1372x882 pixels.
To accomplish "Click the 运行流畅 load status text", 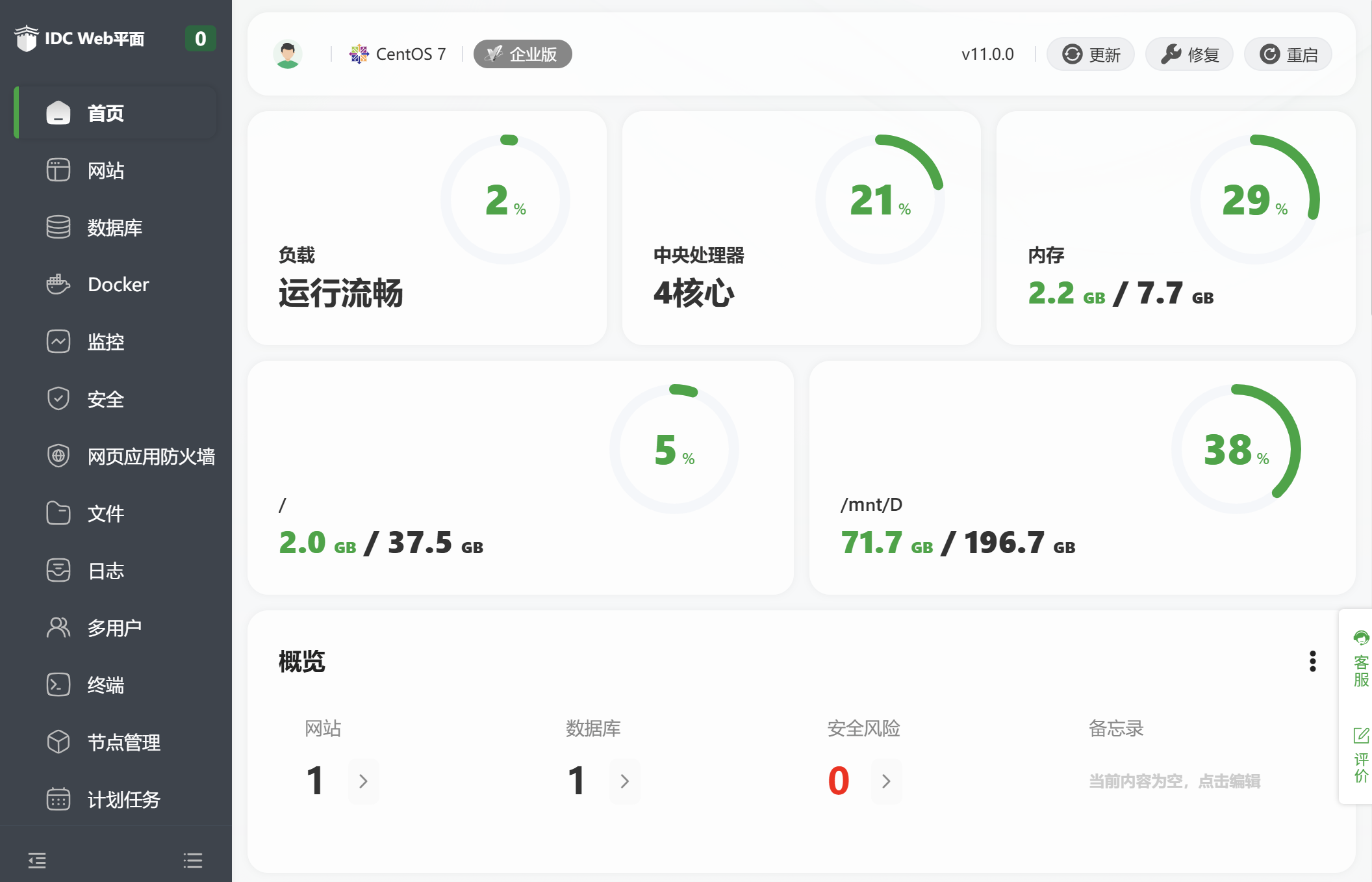I will pos(341,293).
